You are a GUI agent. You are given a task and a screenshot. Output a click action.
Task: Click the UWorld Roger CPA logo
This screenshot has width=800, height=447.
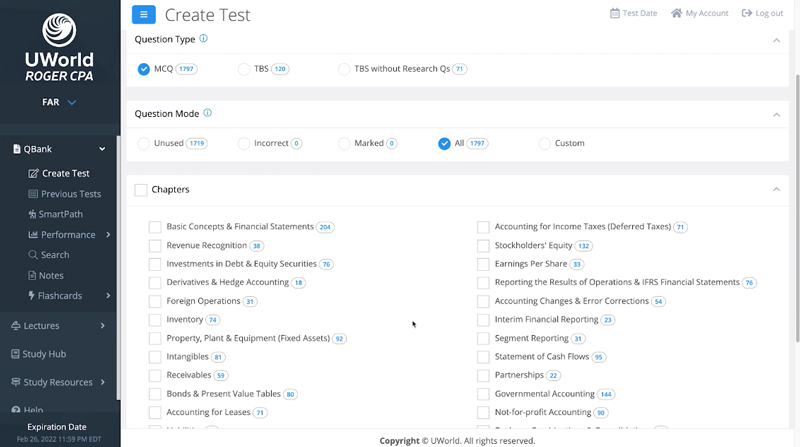(60, 47)
